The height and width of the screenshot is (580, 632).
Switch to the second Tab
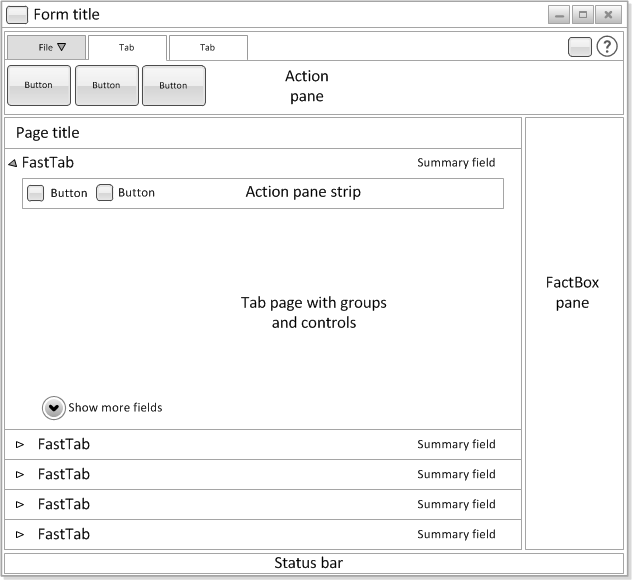point(208,48)
